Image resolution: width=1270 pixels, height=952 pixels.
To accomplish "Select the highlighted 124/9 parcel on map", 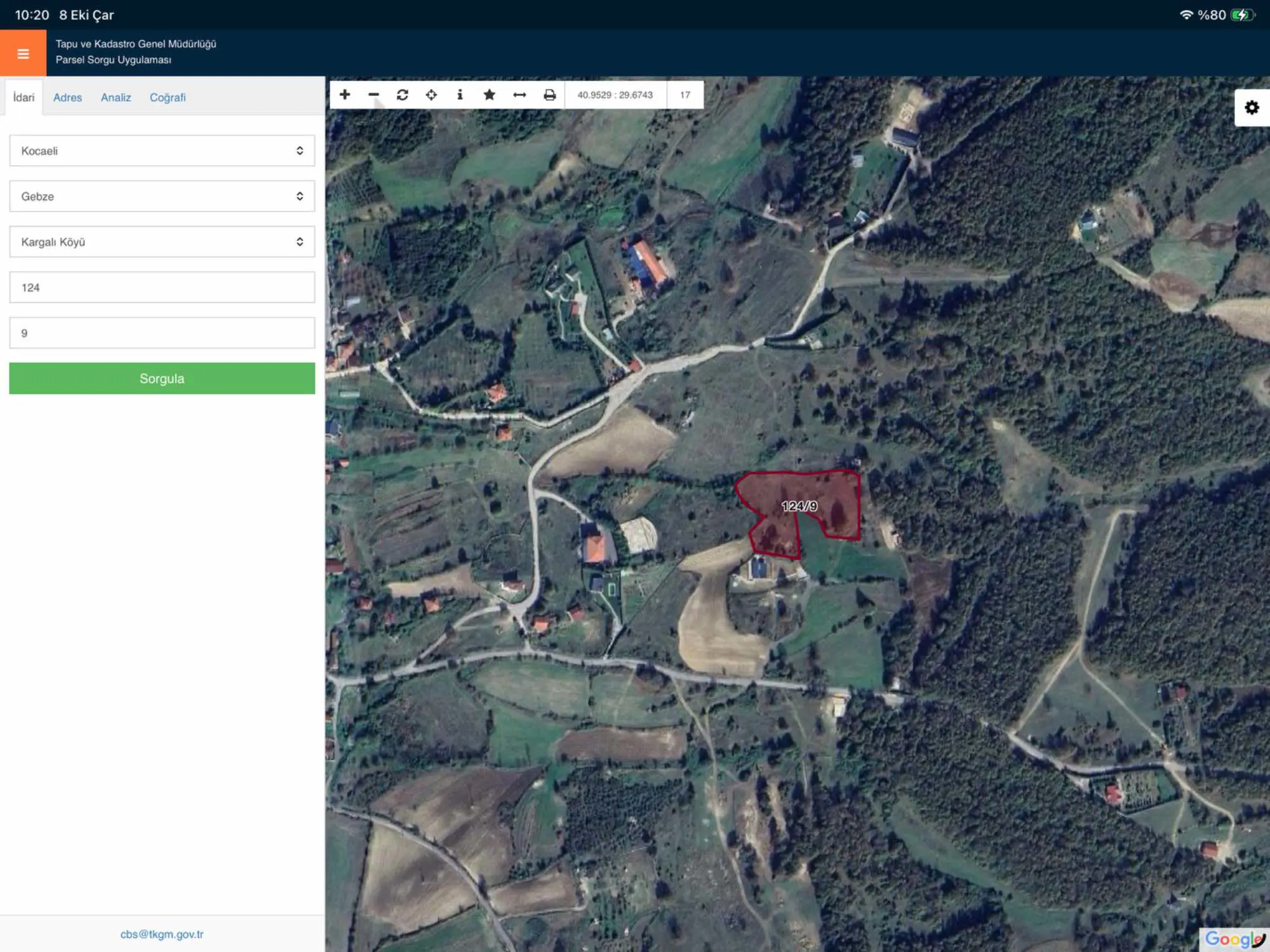I will pos(799,506).
